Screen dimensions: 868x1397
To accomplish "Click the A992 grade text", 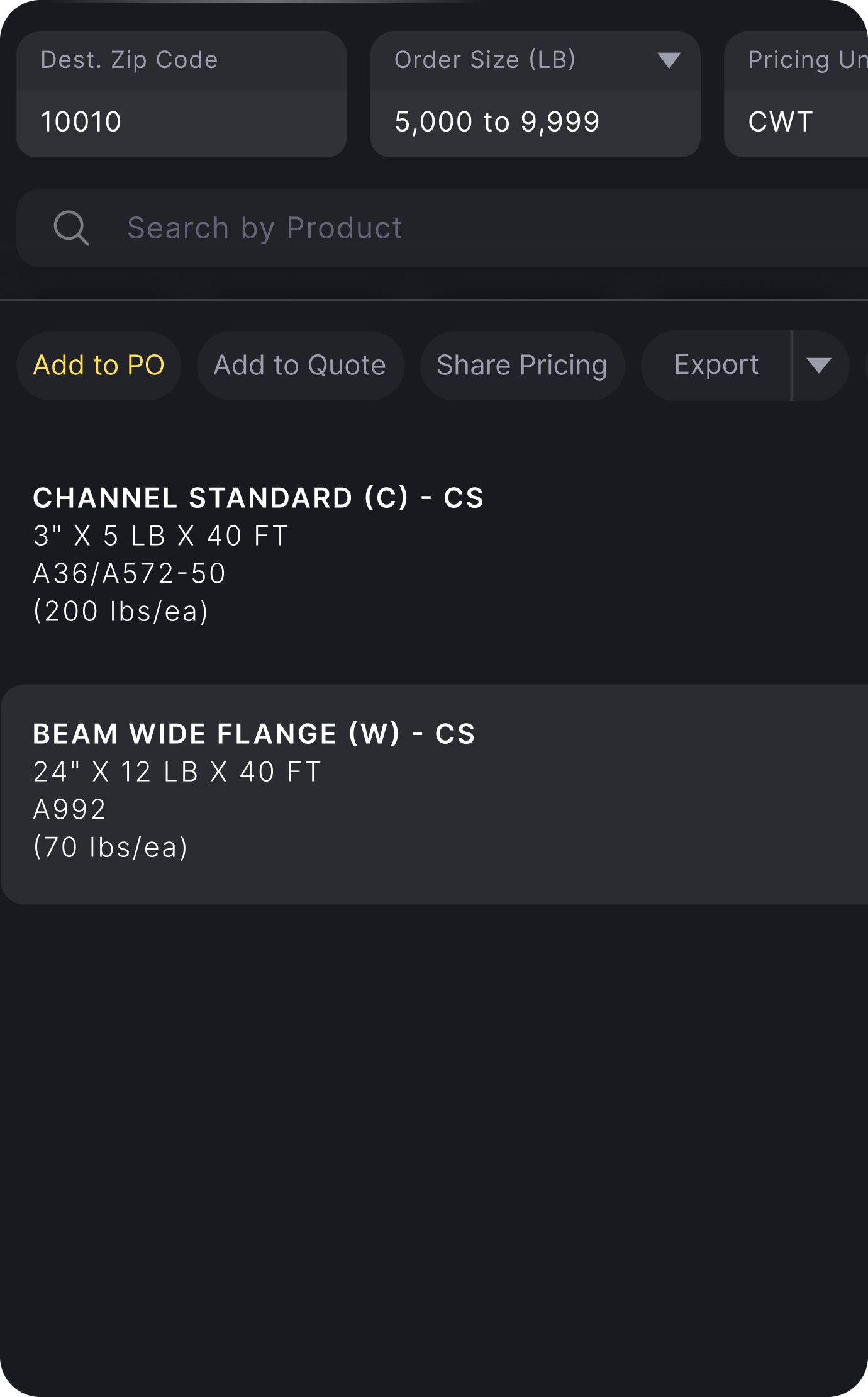I will (70, 810).
